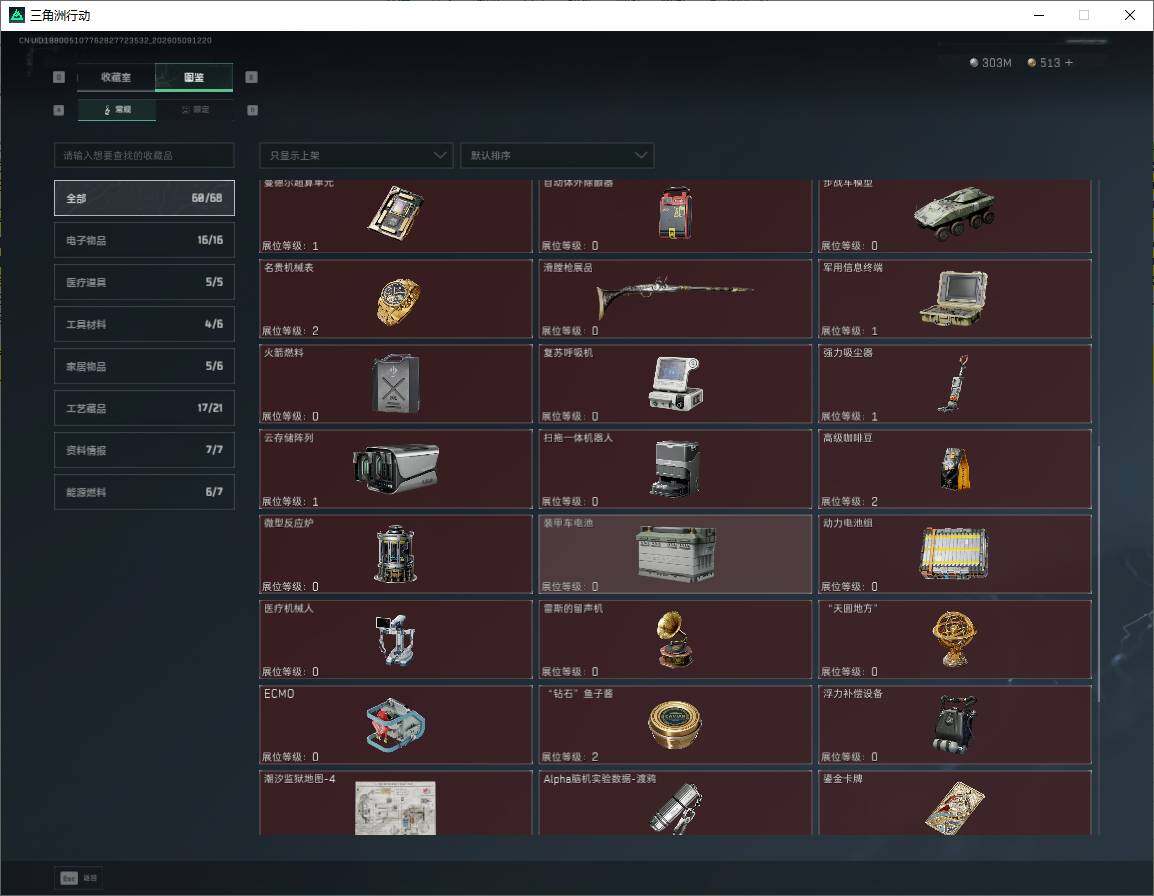Select the 高级咖啡豆 coffee bag icon
The height and width of the screenshot is (896, 1154).
click(955, 468)
